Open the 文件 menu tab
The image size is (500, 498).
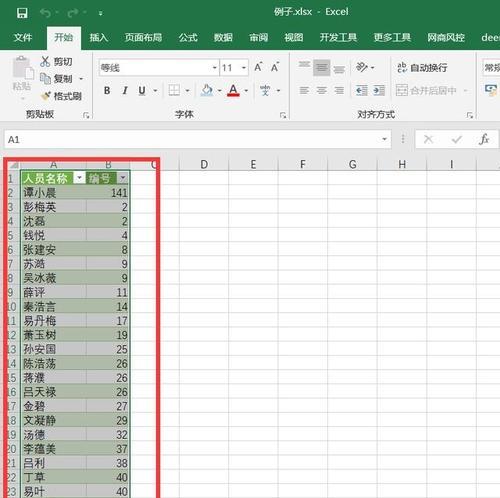(23, 37)
